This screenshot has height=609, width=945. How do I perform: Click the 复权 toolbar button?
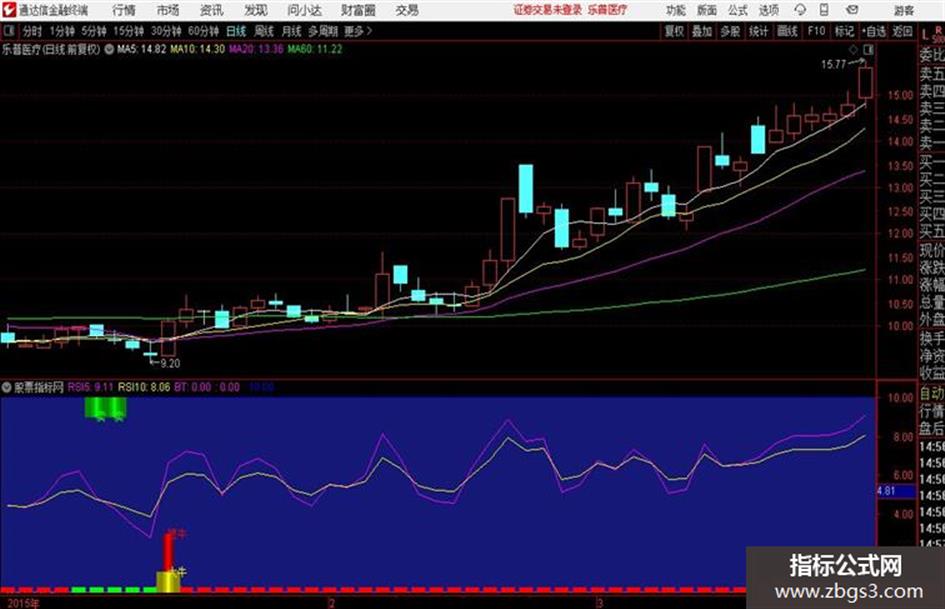[674, 31]
